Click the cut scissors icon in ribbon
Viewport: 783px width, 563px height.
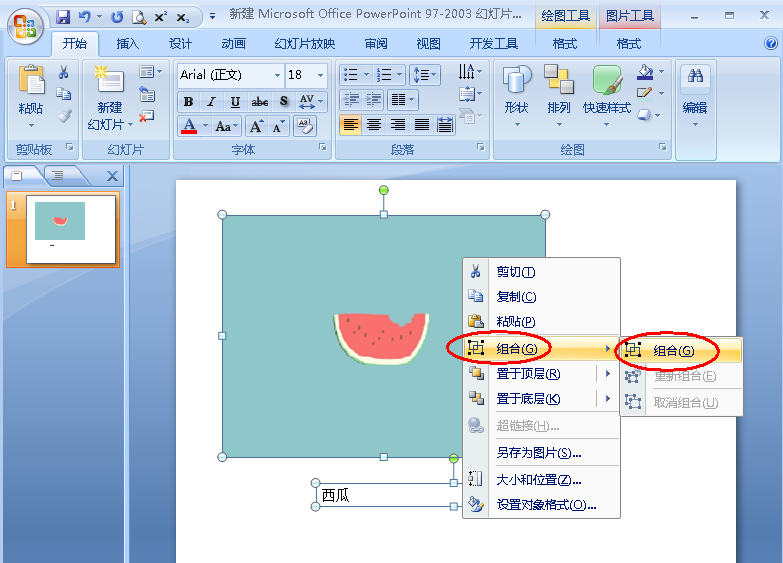pos(64,72)
